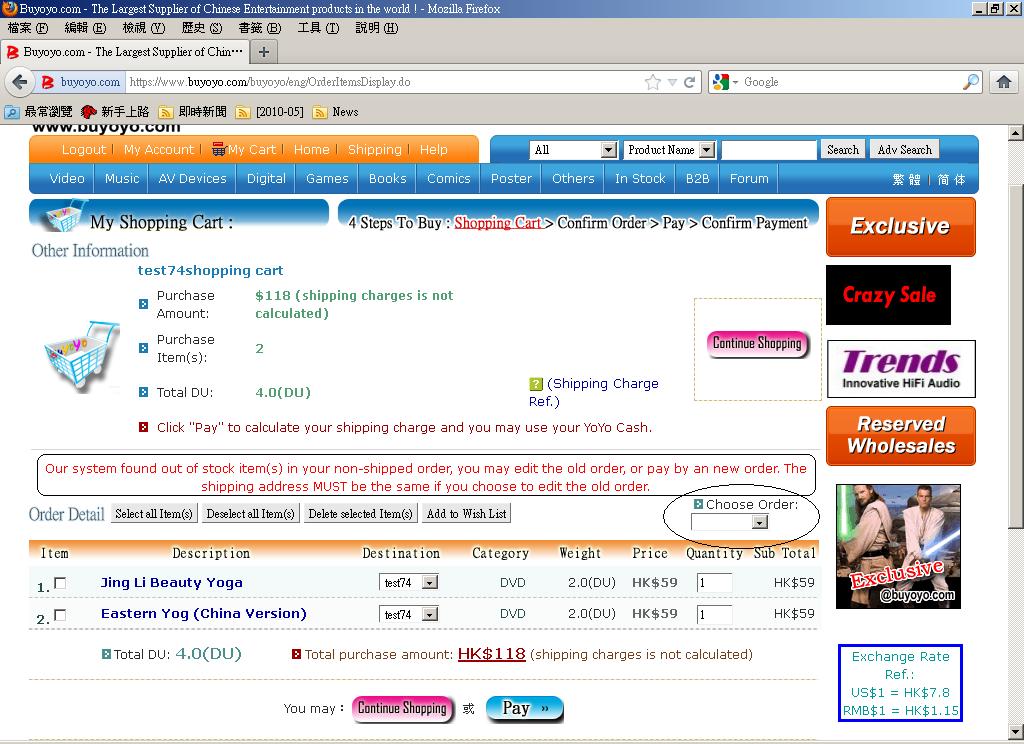1024x744 pixels.
Task: Click the browser back arrow button
Action: click(20, 82)
